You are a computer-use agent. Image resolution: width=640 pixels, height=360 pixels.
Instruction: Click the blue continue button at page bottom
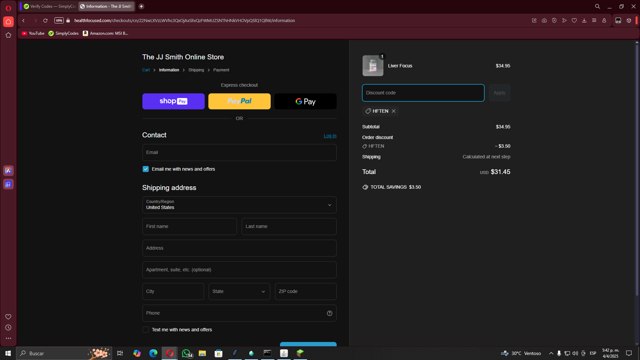click(308, 344)
